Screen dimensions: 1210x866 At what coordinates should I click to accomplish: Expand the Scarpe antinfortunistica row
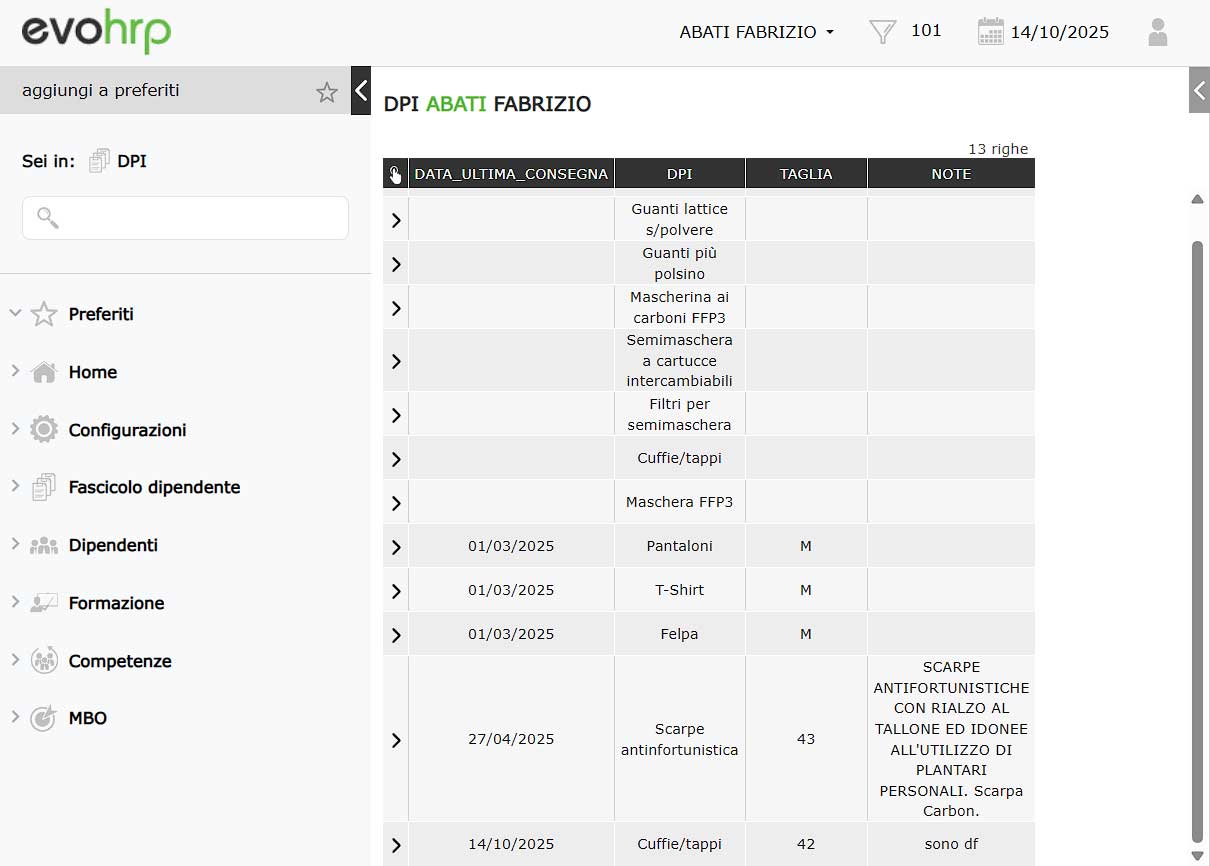pos(396,740)
